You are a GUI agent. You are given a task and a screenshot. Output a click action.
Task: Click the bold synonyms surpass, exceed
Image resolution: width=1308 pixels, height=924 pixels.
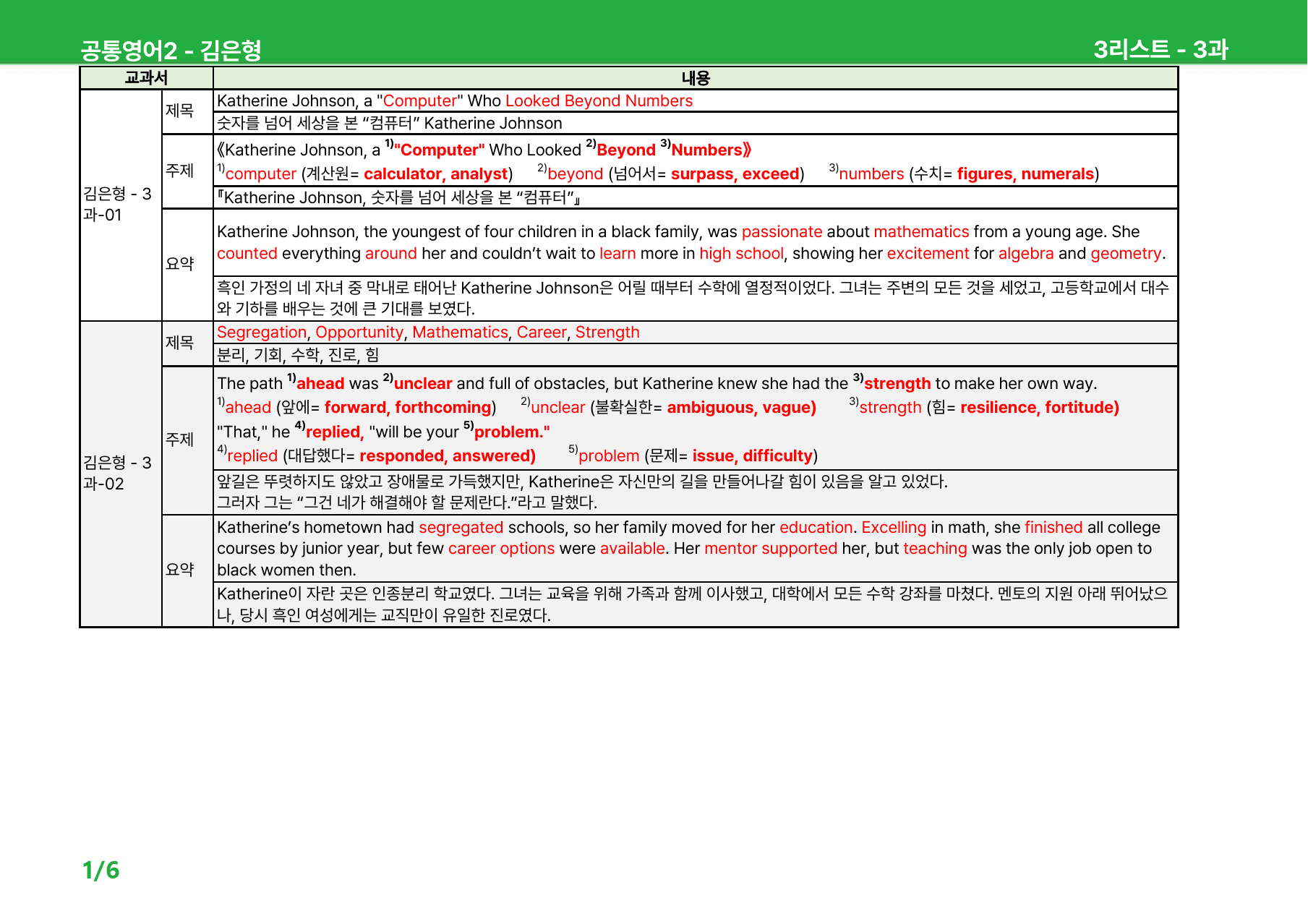click(735, 174)
